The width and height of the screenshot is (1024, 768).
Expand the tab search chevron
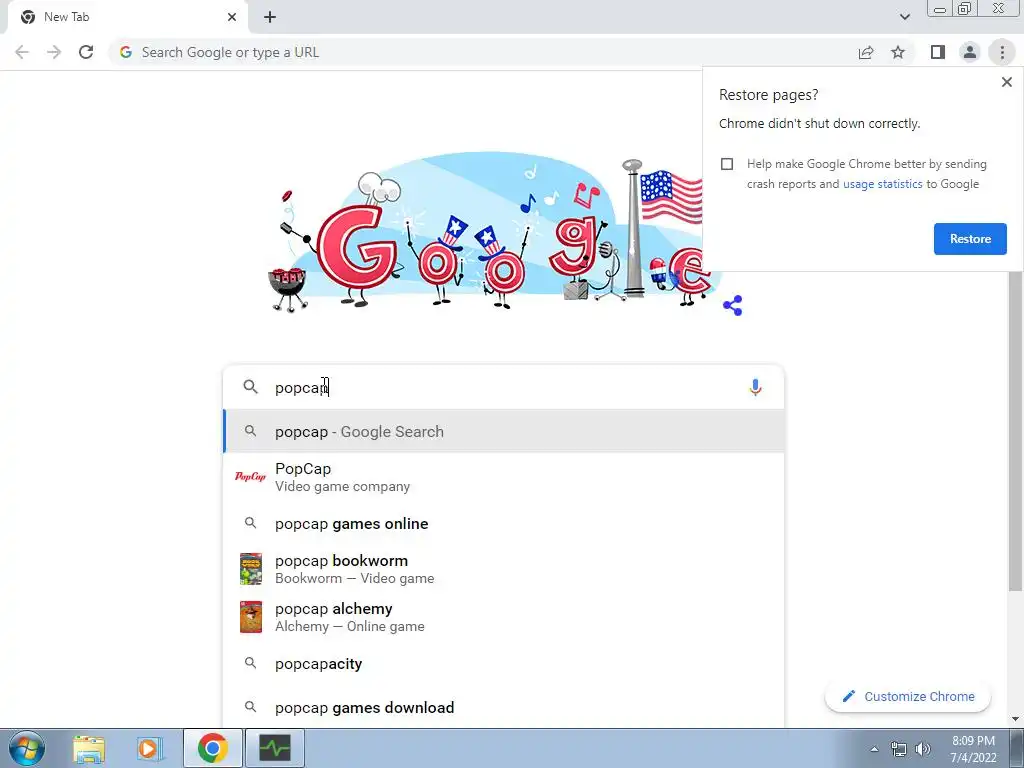coord(904,17)
